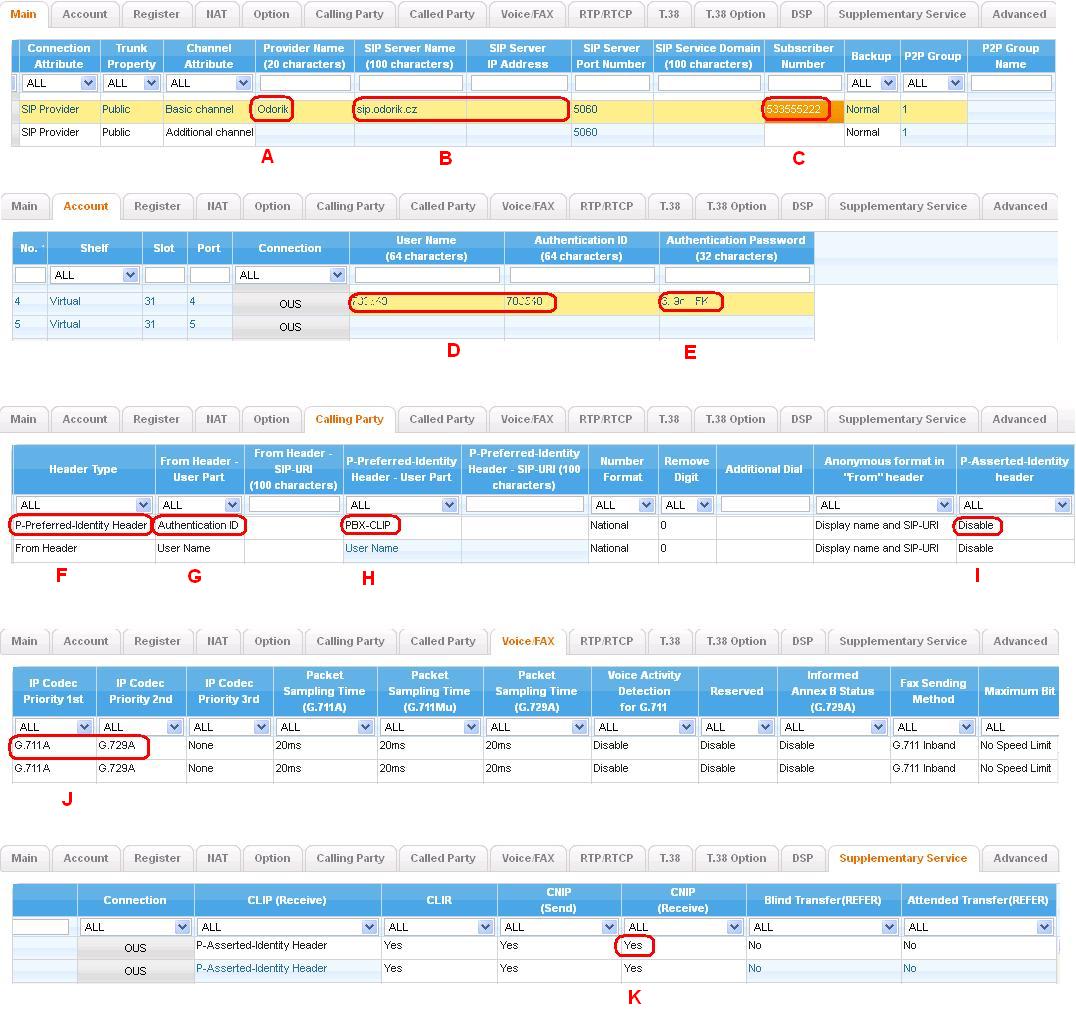Focus the SIP Server Port Number filter box
This screenshot has height=1013, width=1076.
coord(611,83)
